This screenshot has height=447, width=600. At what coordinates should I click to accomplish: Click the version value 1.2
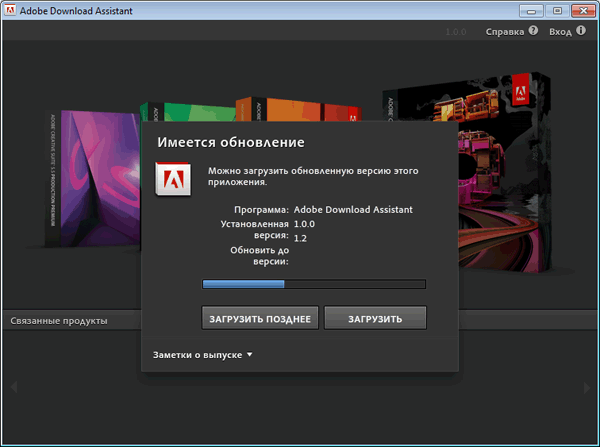tap(300, 238)
